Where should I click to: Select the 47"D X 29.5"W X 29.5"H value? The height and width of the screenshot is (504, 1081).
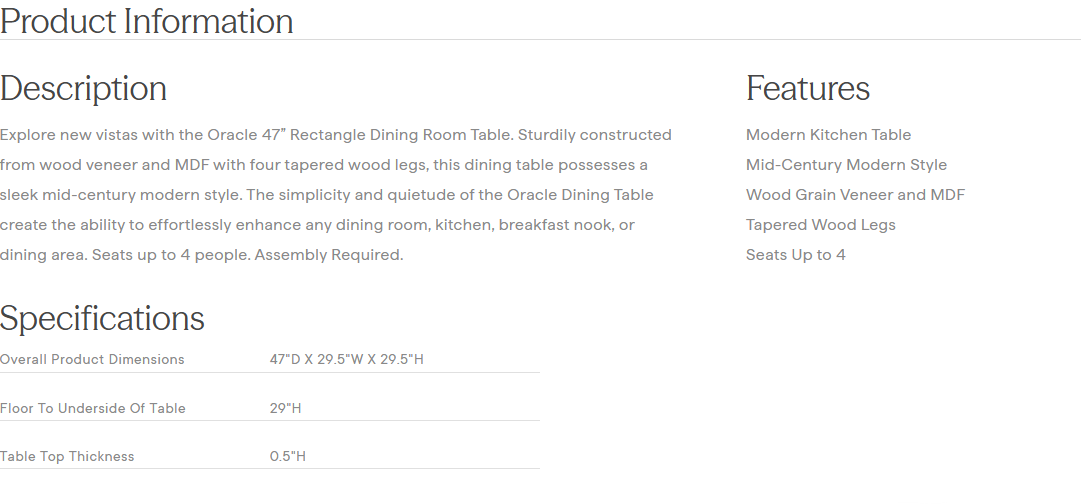pos(346,359)
